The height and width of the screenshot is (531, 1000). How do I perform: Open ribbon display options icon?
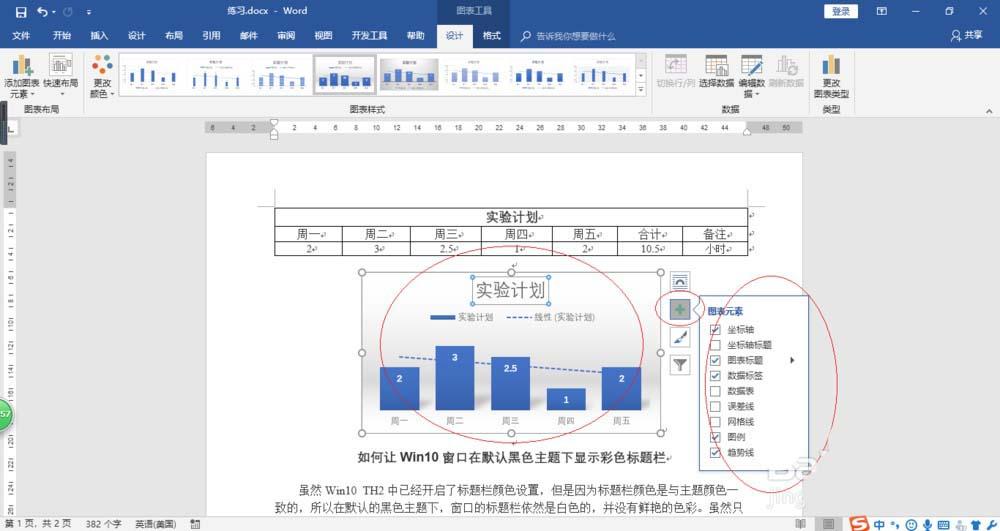(x=881, y=11)
